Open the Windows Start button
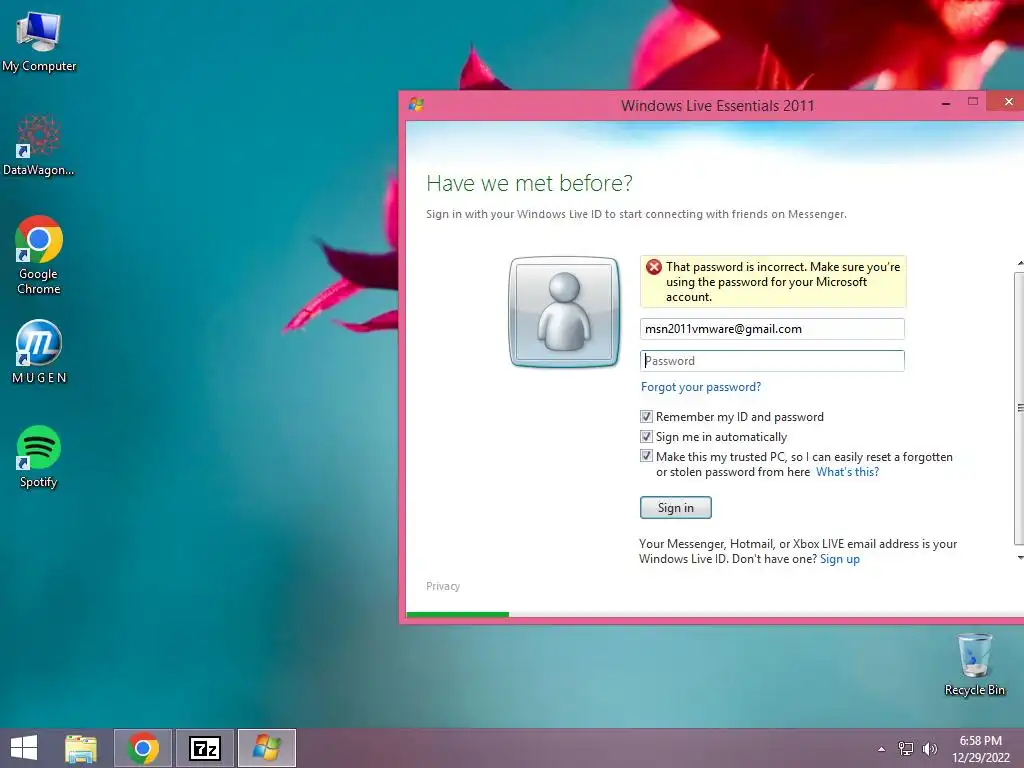Image resolution: width=1024 pixels, height=768 pixels. tap(24, 748)
